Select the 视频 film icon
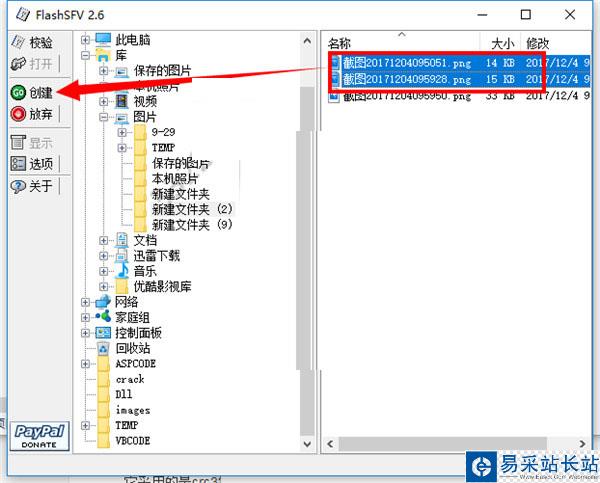 click(x=122, y=101)
